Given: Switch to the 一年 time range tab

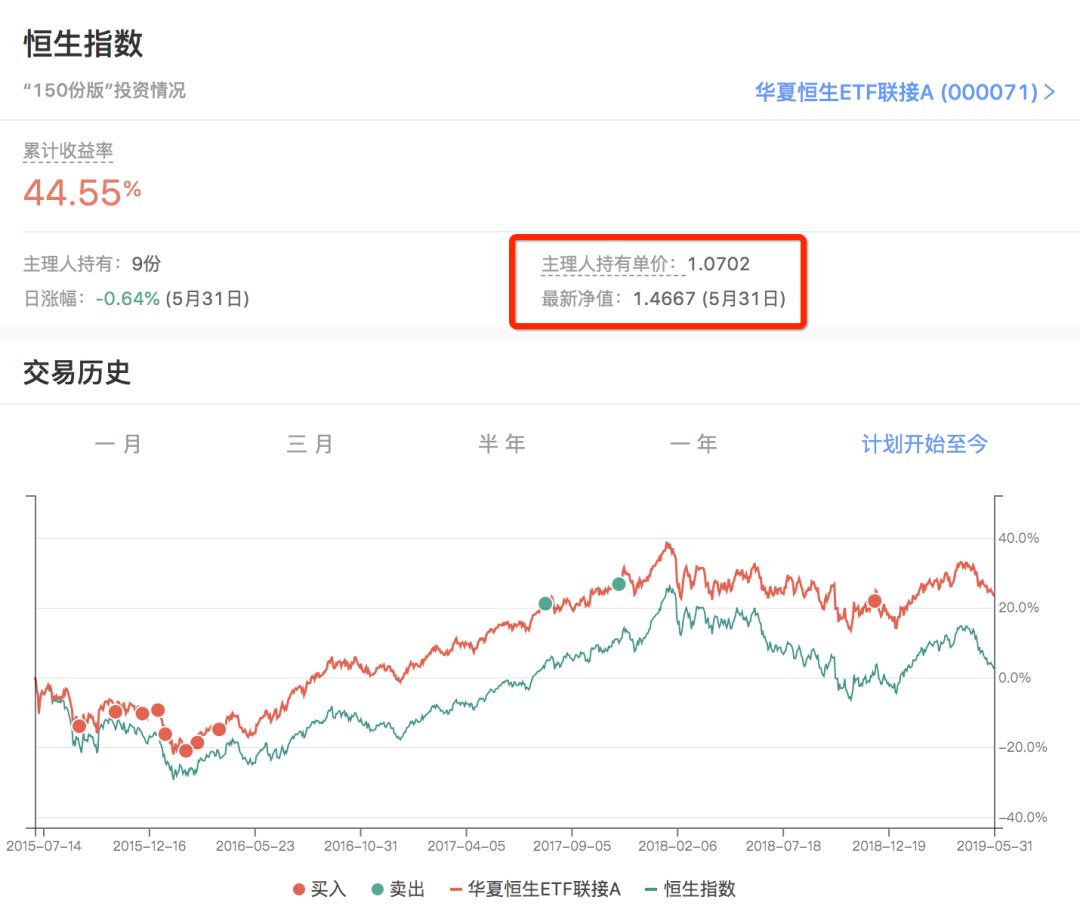Looking at the screenshot, I should point(694,444).
